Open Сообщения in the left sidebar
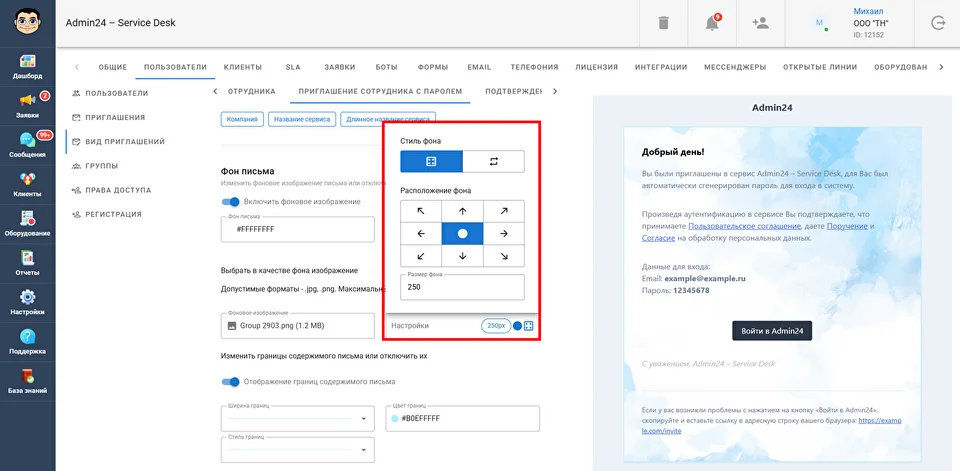This screenshot has height=471, width=960. 27,145
